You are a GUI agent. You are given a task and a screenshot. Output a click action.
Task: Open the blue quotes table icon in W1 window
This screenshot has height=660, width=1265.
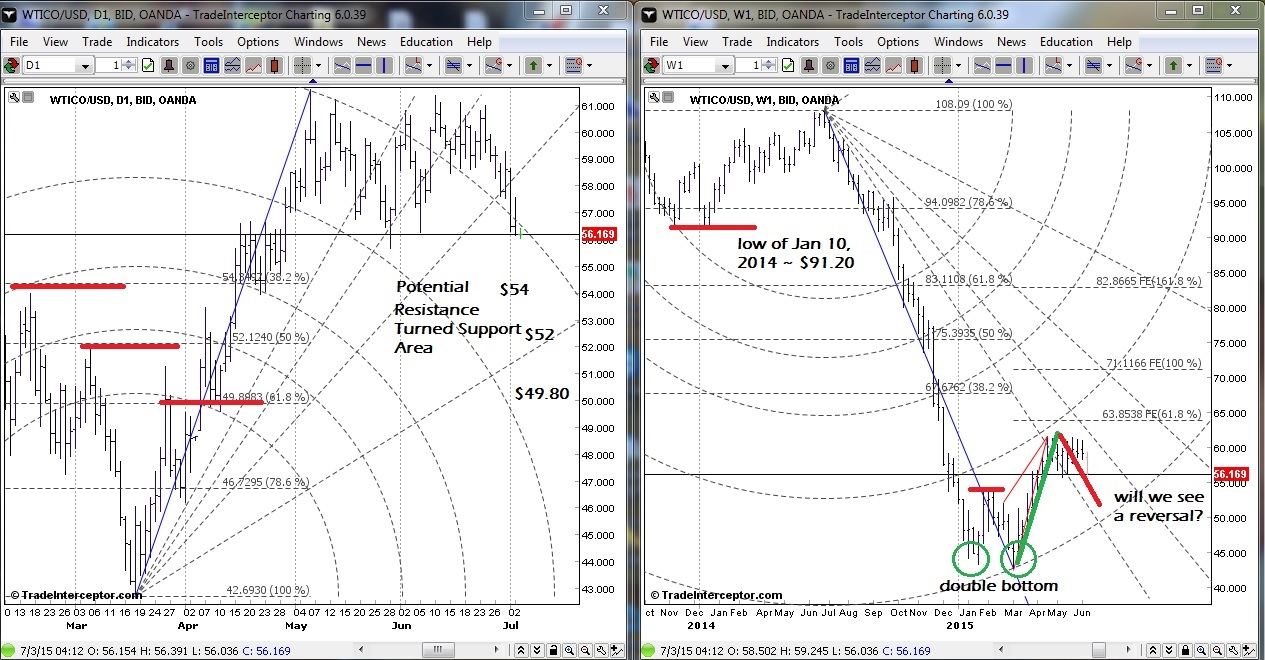click(x=851, y=65)
